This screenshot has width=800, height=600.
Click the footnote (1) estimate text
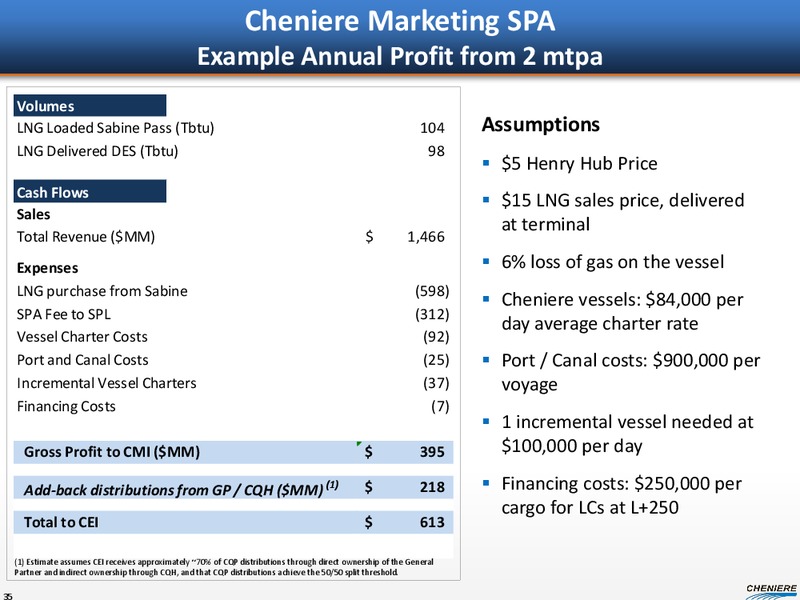(x=224, y=567)
